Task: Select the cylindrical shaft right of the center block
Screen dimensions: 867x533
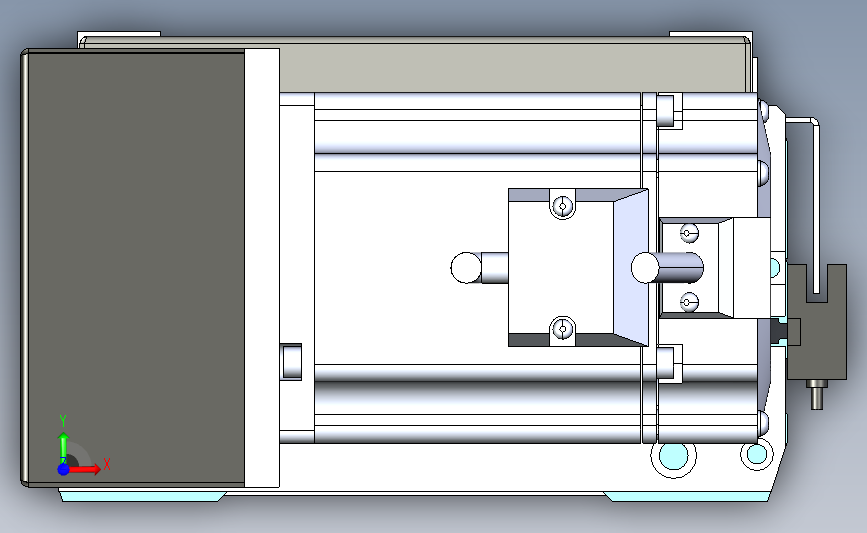Action: 667,268
